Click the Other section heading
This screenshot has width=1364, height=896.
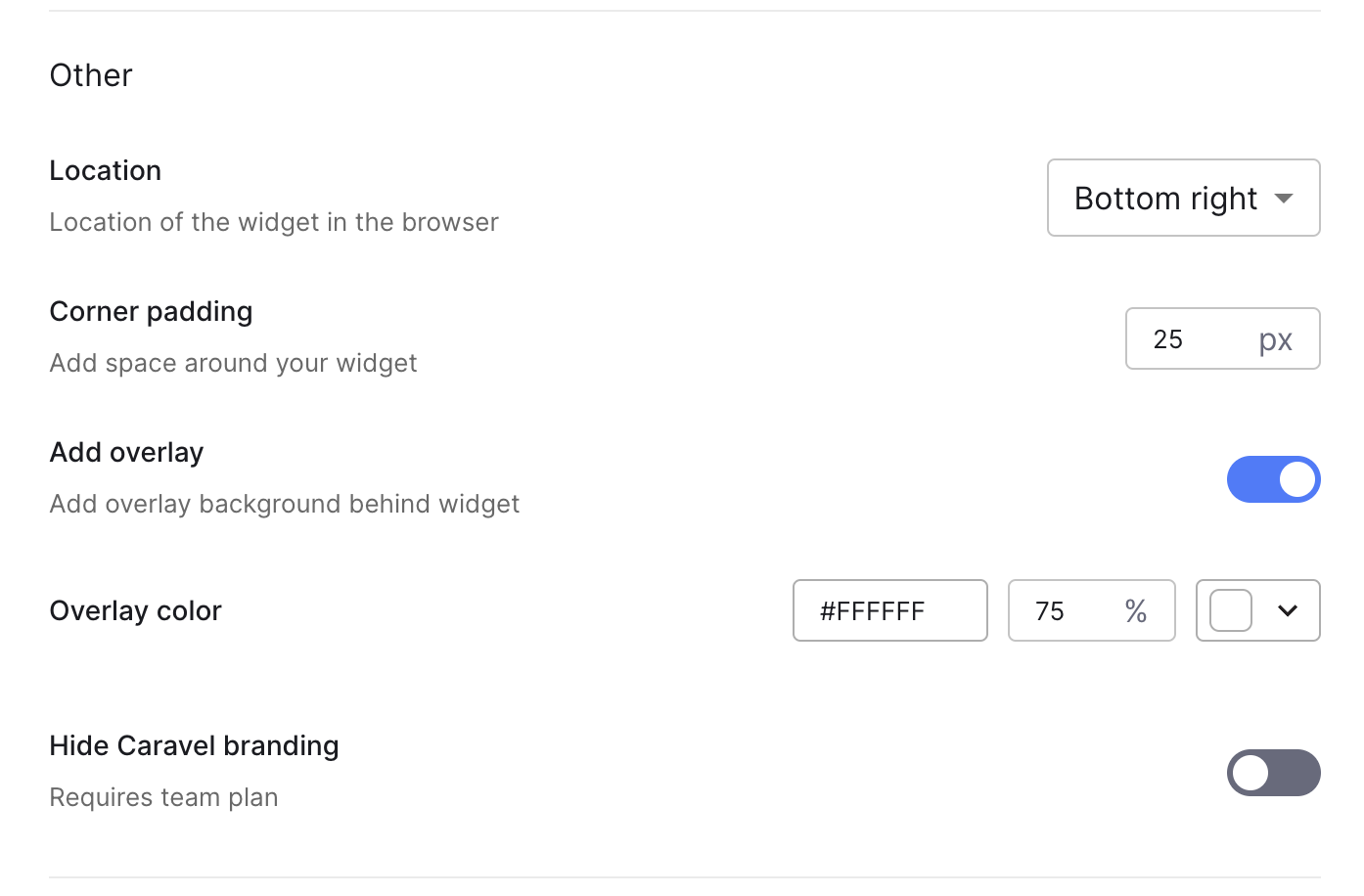[91, 75]
